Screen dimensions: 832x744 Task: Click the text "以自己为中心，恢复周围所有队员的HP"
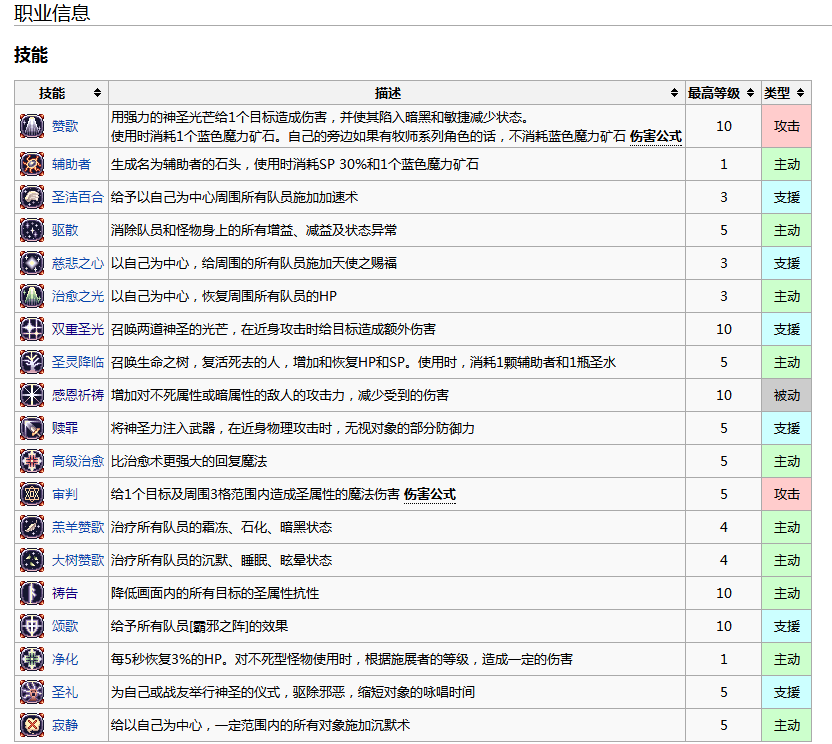224,296
